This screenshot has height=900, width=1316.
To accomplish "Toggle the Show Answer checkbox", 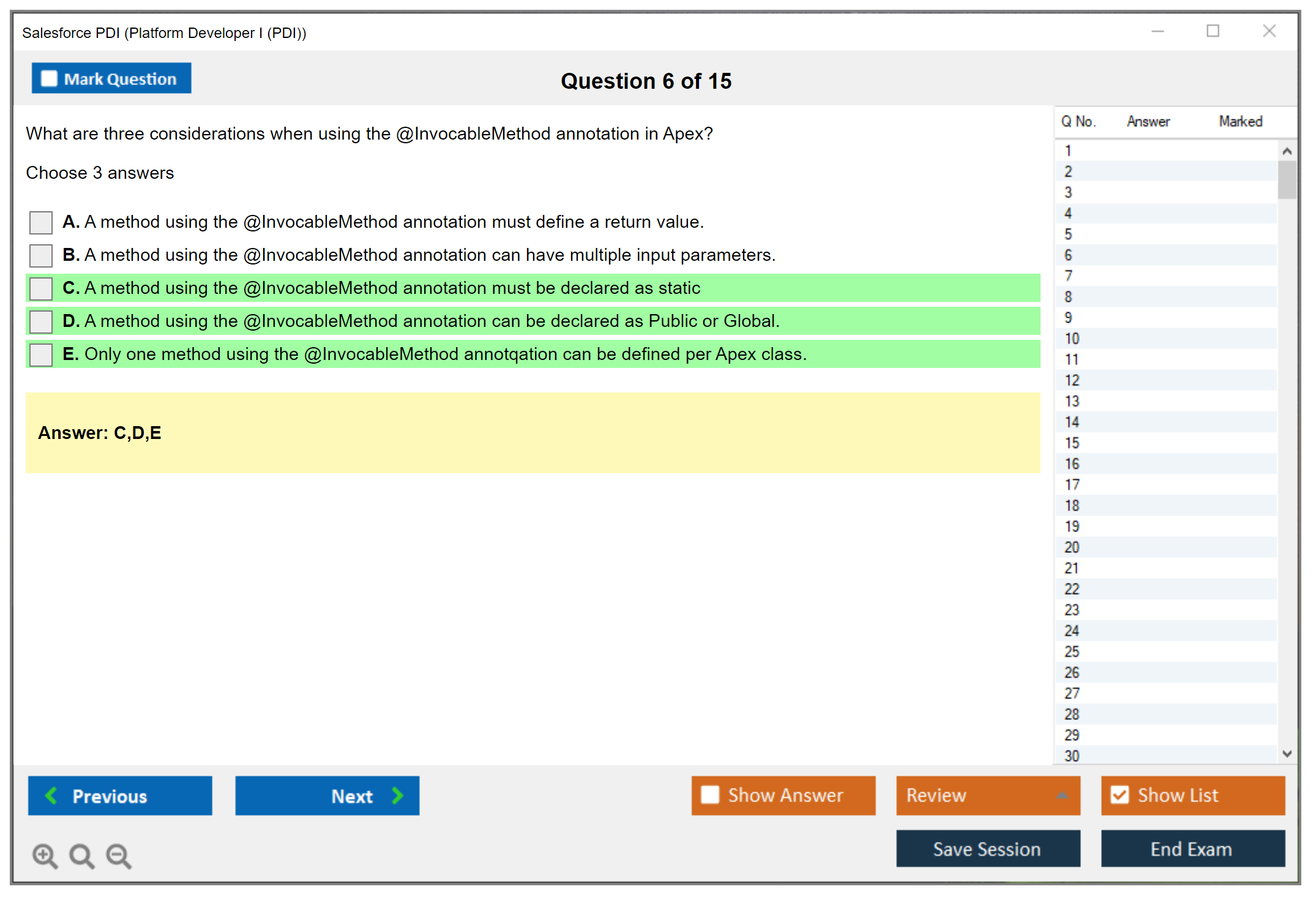I will pyautogui.click(x=710, y=795).
